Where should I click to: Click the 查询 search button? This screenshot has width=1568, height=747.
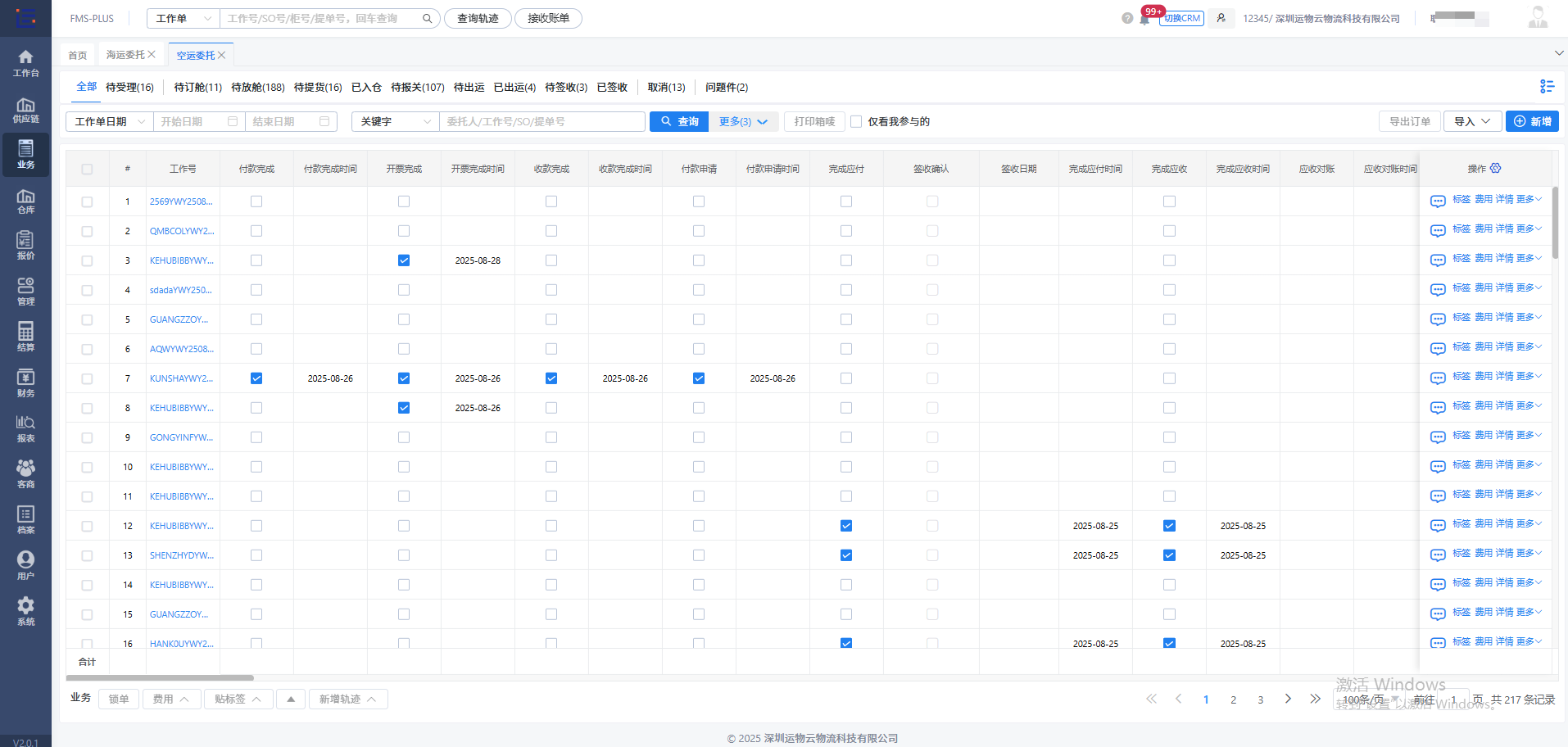[678, 121]
